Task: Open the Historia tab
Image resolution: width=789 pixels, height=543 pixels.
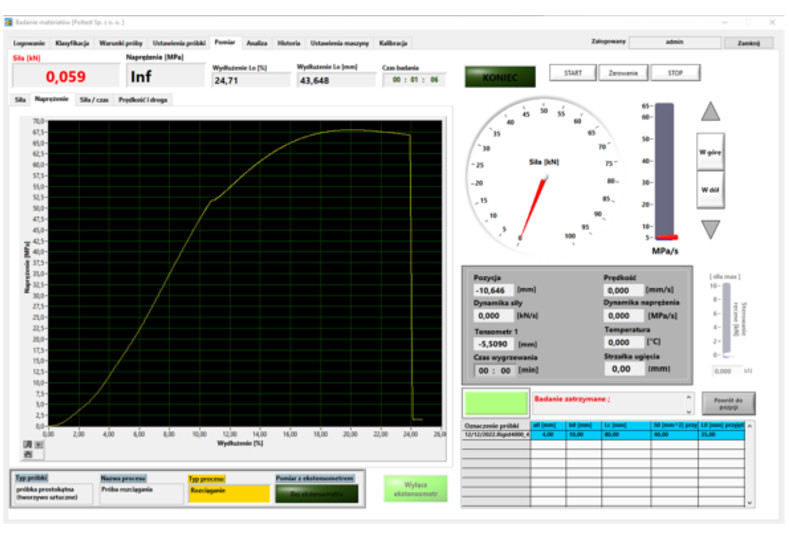Action: [x=288, y=43]
